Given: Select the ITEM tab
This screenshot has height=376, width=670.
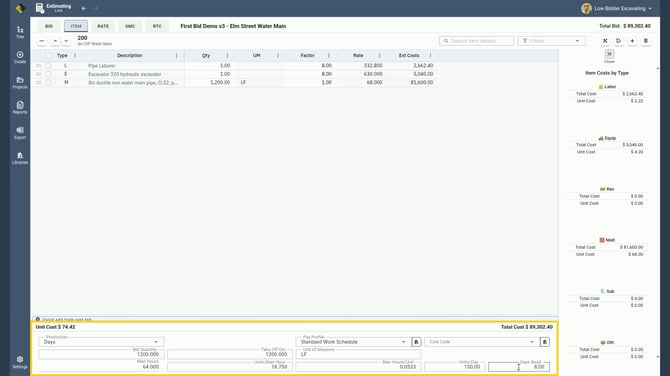Looking at the screenshot, I should [x=76, y=26].
